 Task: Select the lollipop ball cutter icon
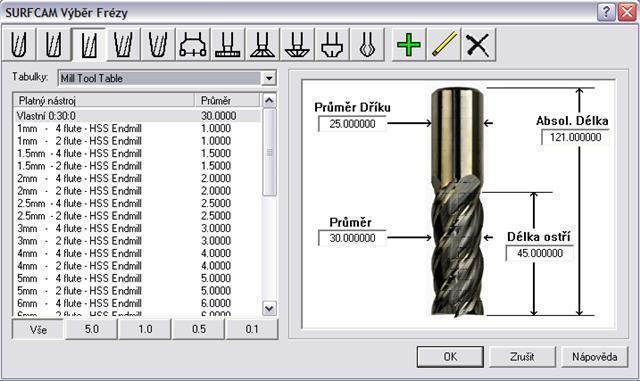tap(367, 45)
